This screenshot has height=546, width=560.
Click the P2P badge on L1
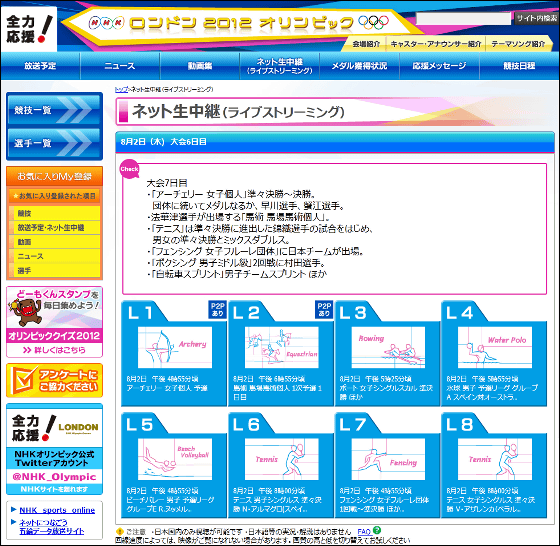(x=217, y=309)
